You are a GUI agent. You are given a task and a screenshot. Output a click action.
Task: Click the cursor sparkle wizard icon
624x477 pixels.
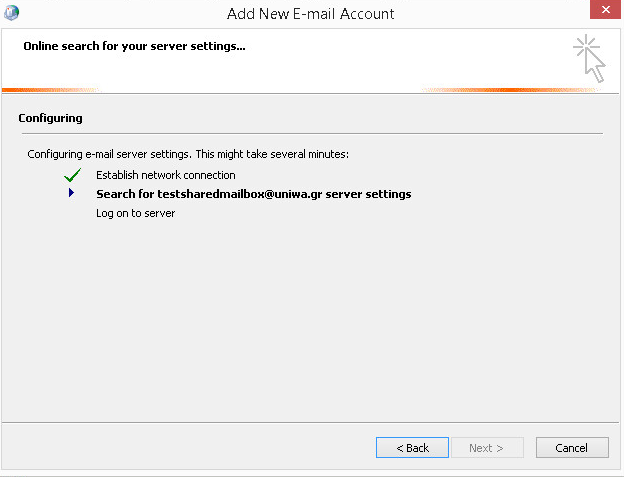coord(589,58)
